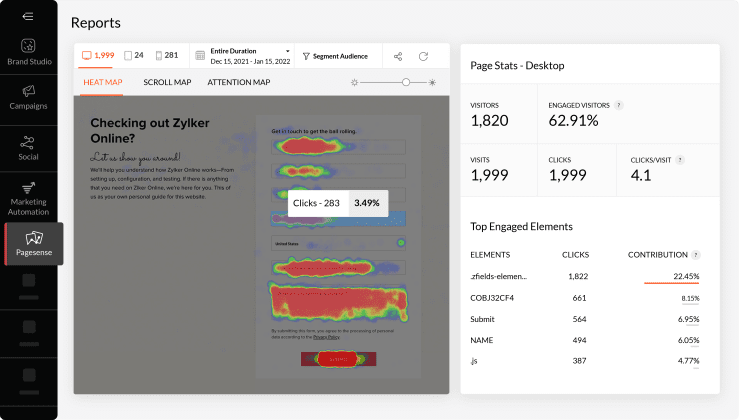Image resolution: width=739 pixels, height=420 pixels.
Task: Select the zfields-elemen... element row
Action: pos(585,276)
